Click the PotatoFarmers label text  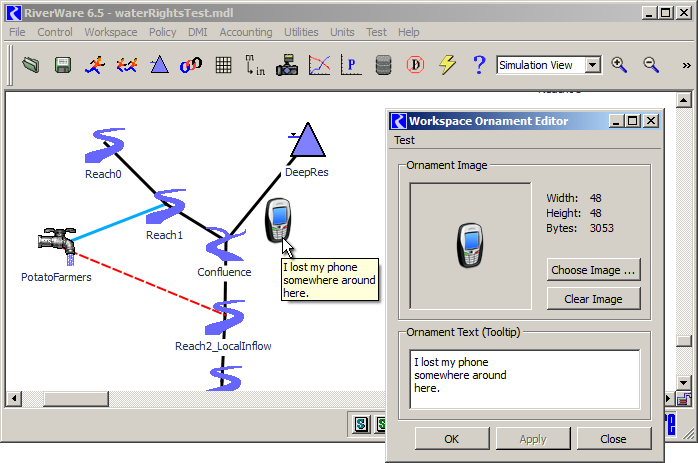click(56, 277)
